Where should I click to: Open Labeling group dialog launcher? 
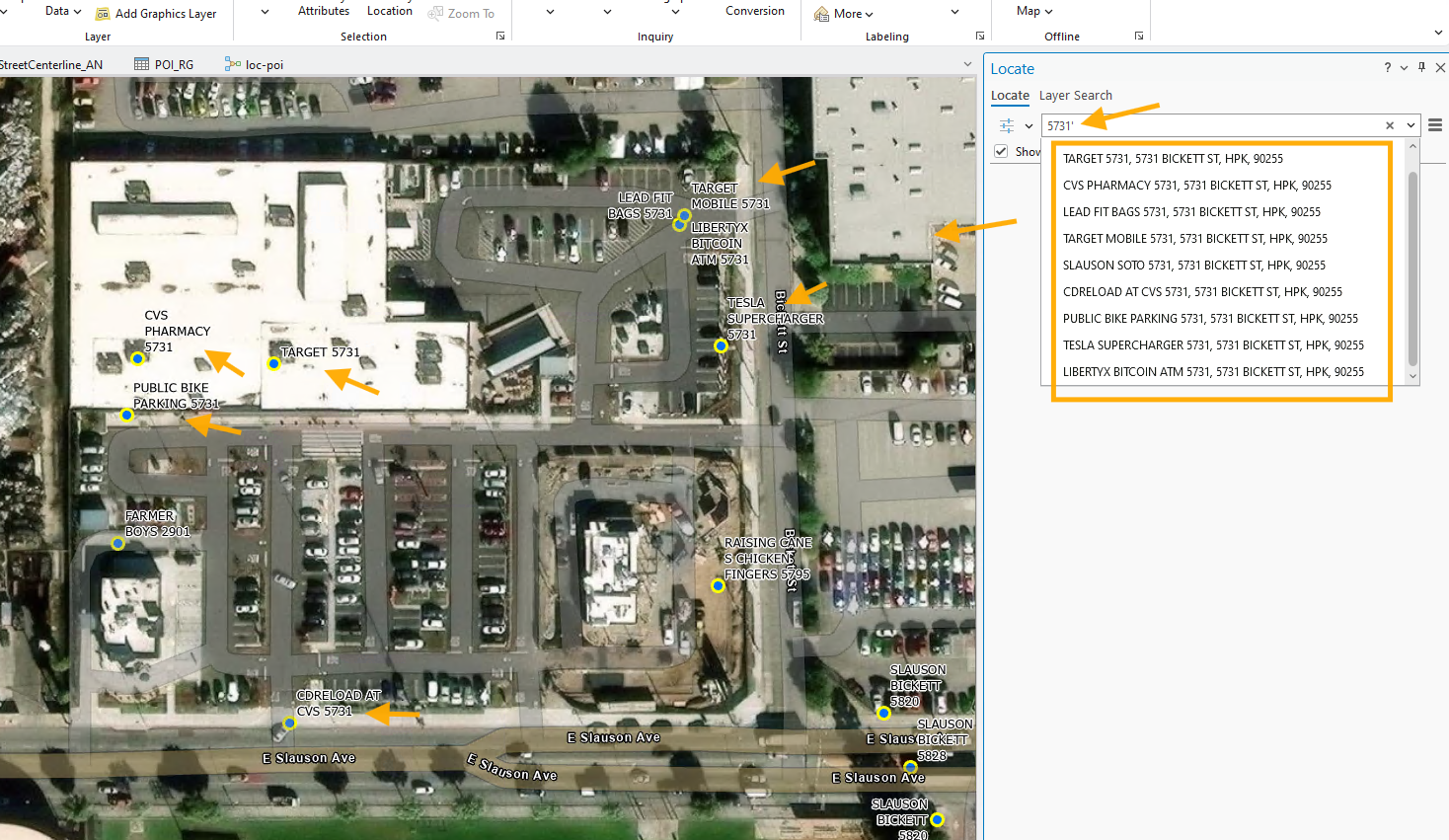tap(980, 37)
